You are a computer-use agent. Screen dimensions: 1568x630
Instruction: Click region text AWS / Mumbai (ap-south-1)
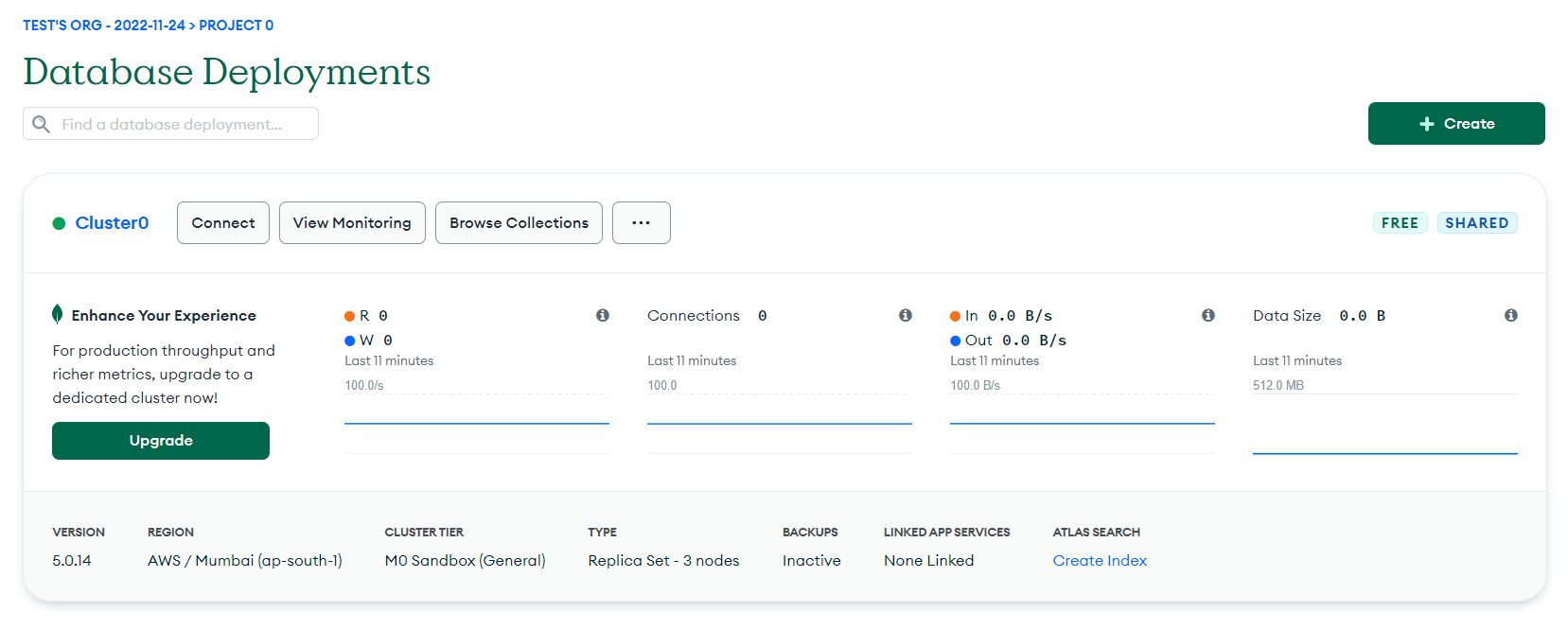point(245,560)
